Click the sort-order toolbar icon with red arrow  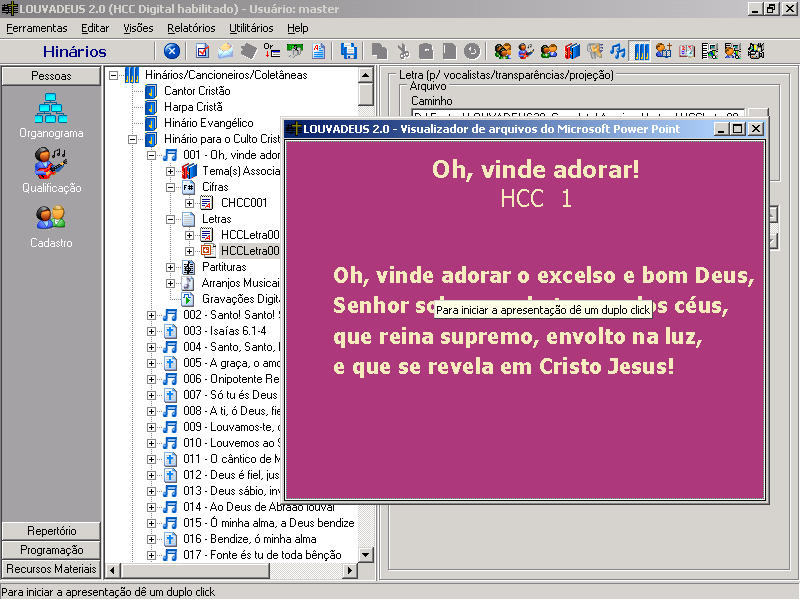pyautogui.click(x=271, y=51)
